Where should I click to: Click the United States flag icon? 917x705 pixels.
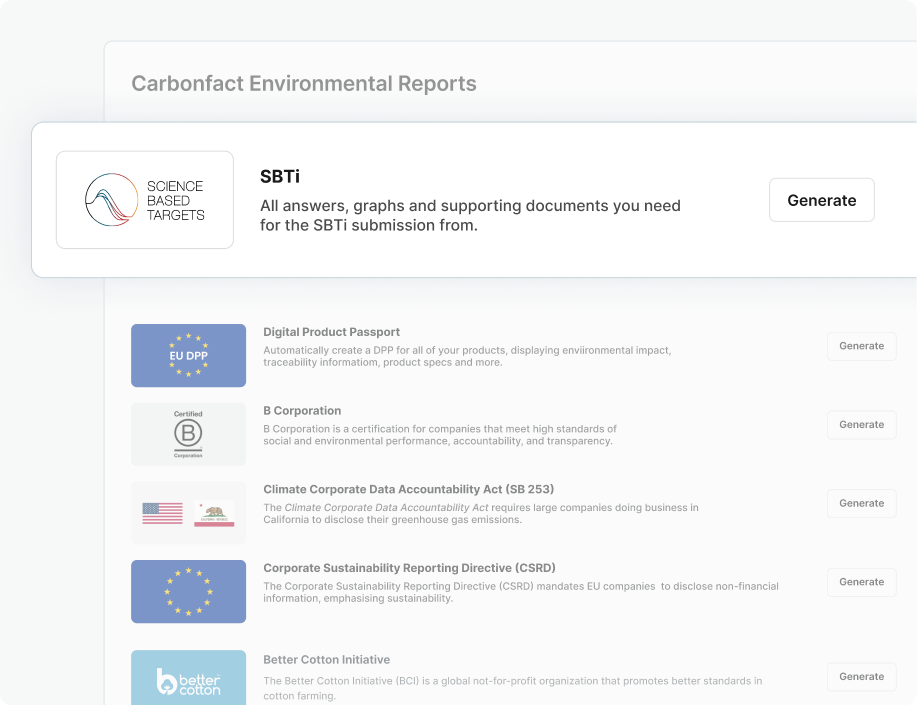(163, 513)
